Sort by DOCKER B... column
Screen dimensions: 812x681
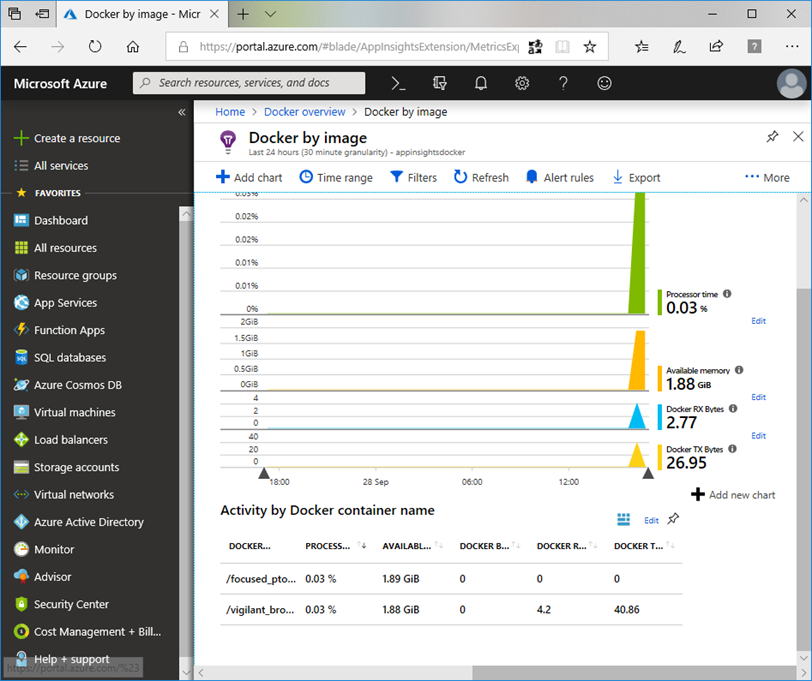coord(516,545)
